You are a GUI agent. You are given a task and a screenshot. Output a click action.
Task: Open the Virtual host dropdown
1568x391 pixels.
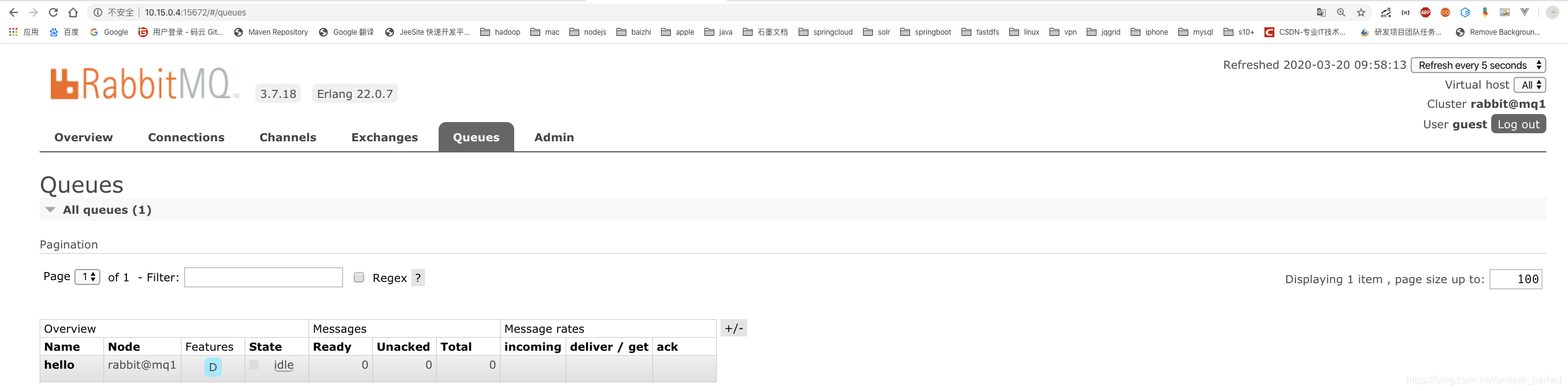(x=1530, y=85)
